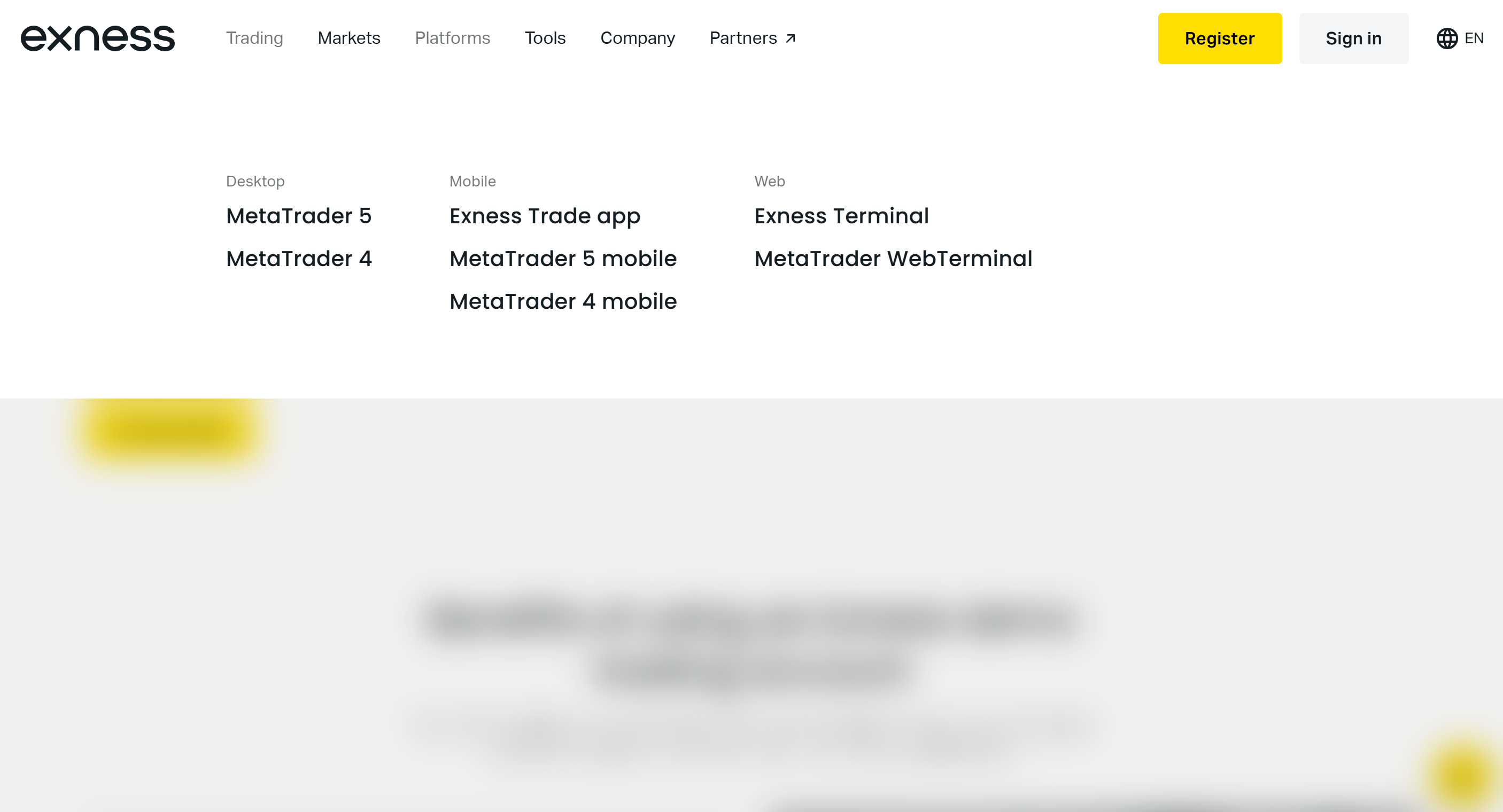Click the Register button
Screen dimensions: 1503x812
click(x=1219, y=38)
